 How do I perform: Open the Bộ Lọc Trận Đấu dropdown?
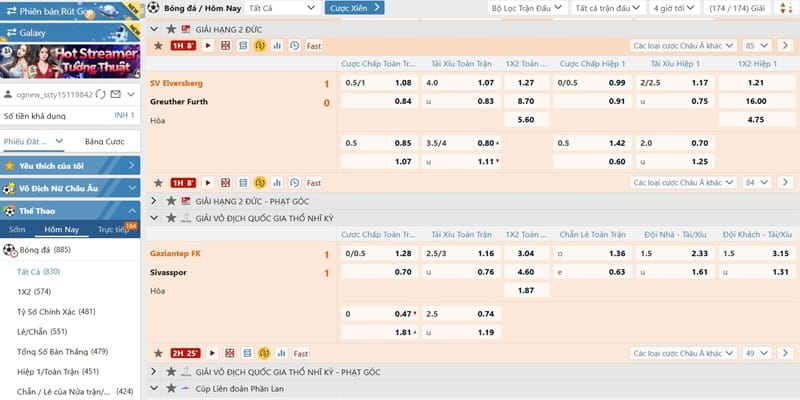coord(528,8)
